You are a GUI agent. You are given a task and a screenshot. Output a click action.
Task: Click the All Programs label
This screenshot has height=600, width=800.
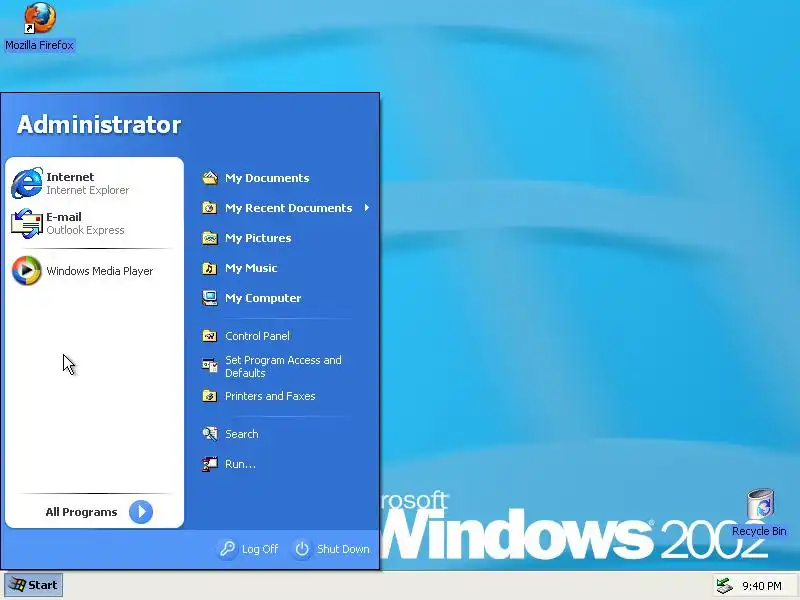(81, 512)
